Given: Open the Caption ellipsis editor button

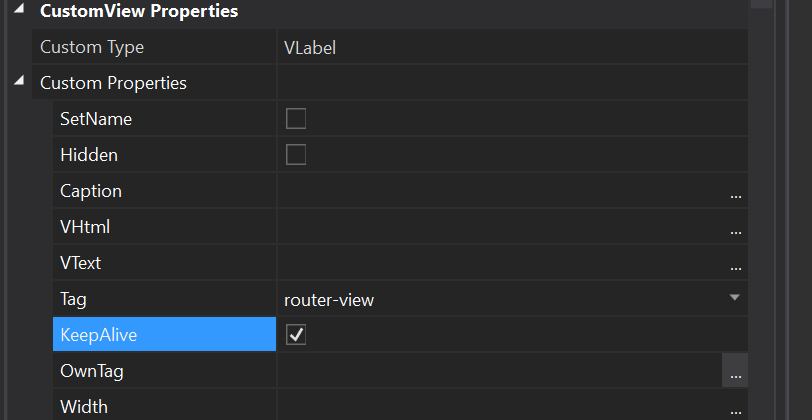Looking at the screenshot, I should (x=736, y=192).
